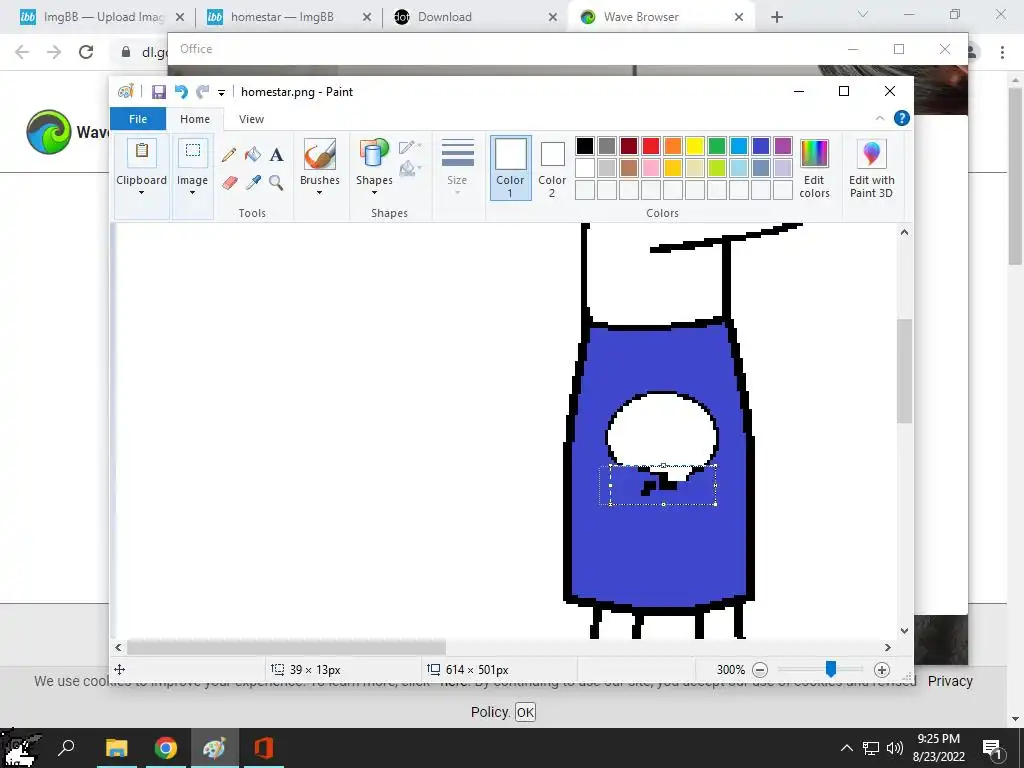Screen dimensions: 1024x768
Task: Select the Color picker eyedropper tool
Action: 253,183
